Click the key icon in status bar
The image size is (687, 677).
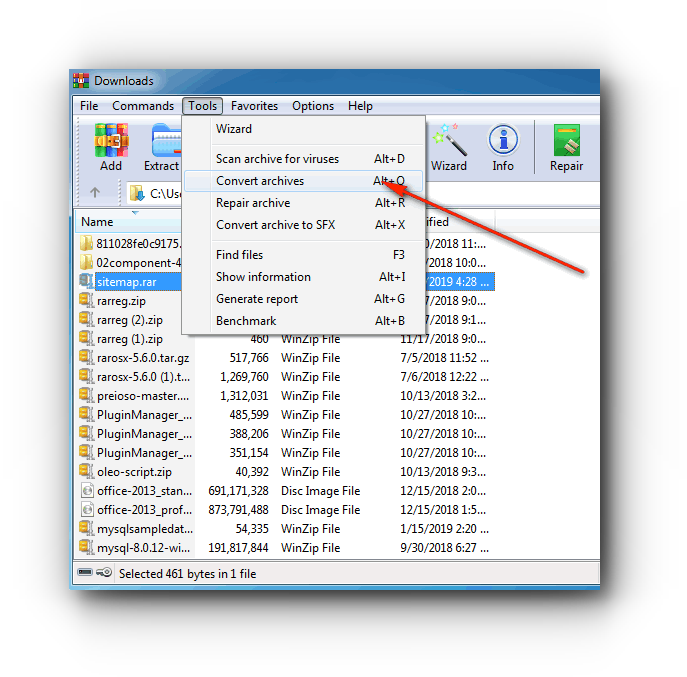[104, 572]
